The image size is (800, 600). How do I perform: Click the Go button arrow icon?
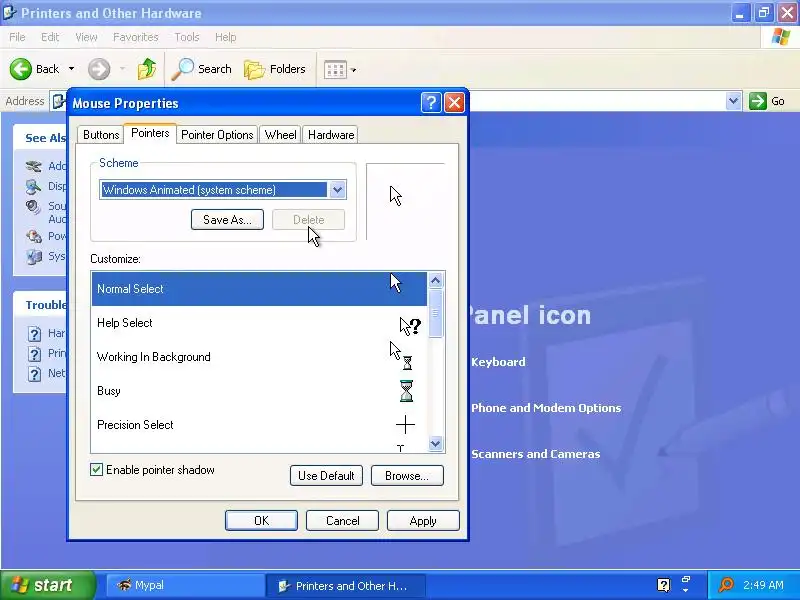point(758,101)
